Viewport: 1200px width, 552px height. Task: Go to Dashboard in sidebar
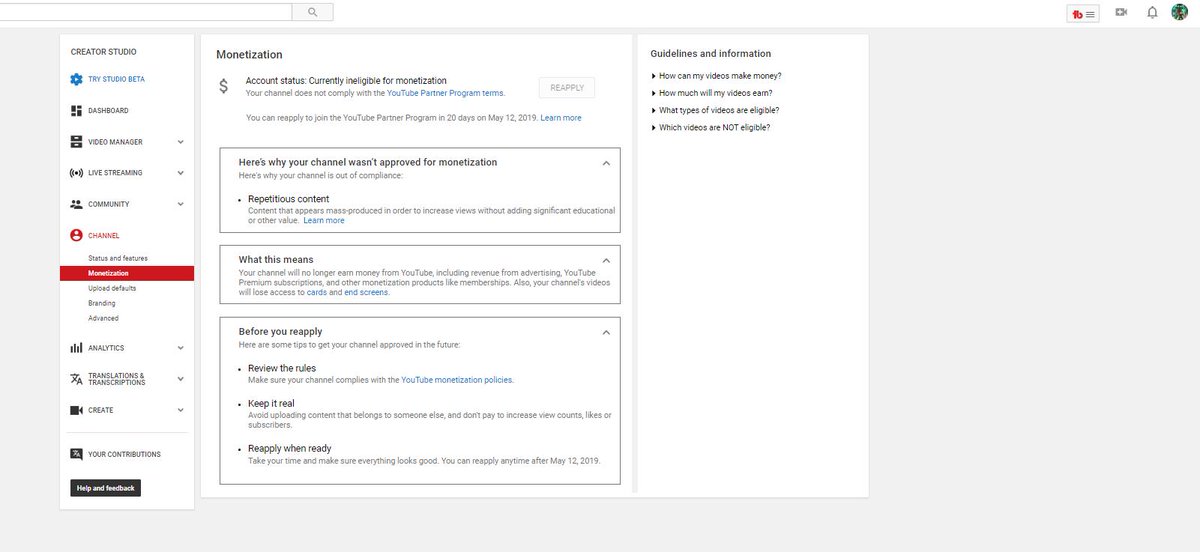108,110
